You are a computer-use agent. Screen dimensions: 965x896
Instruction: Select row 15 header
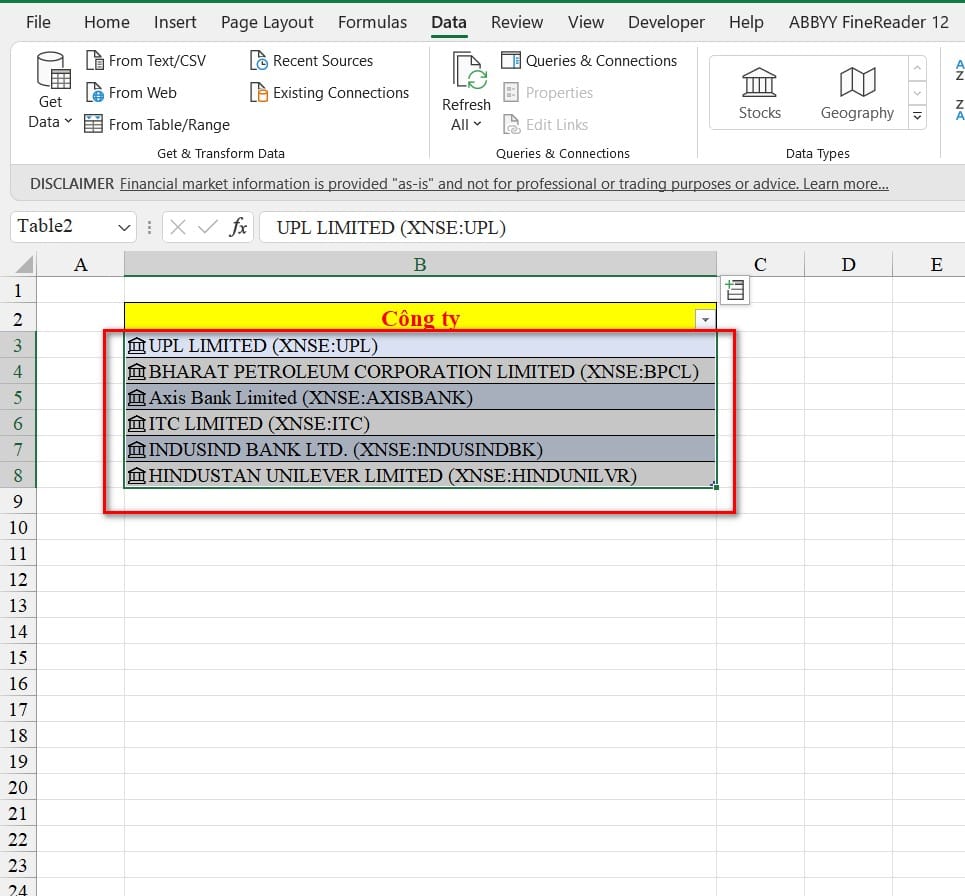[x=18, y=657]
